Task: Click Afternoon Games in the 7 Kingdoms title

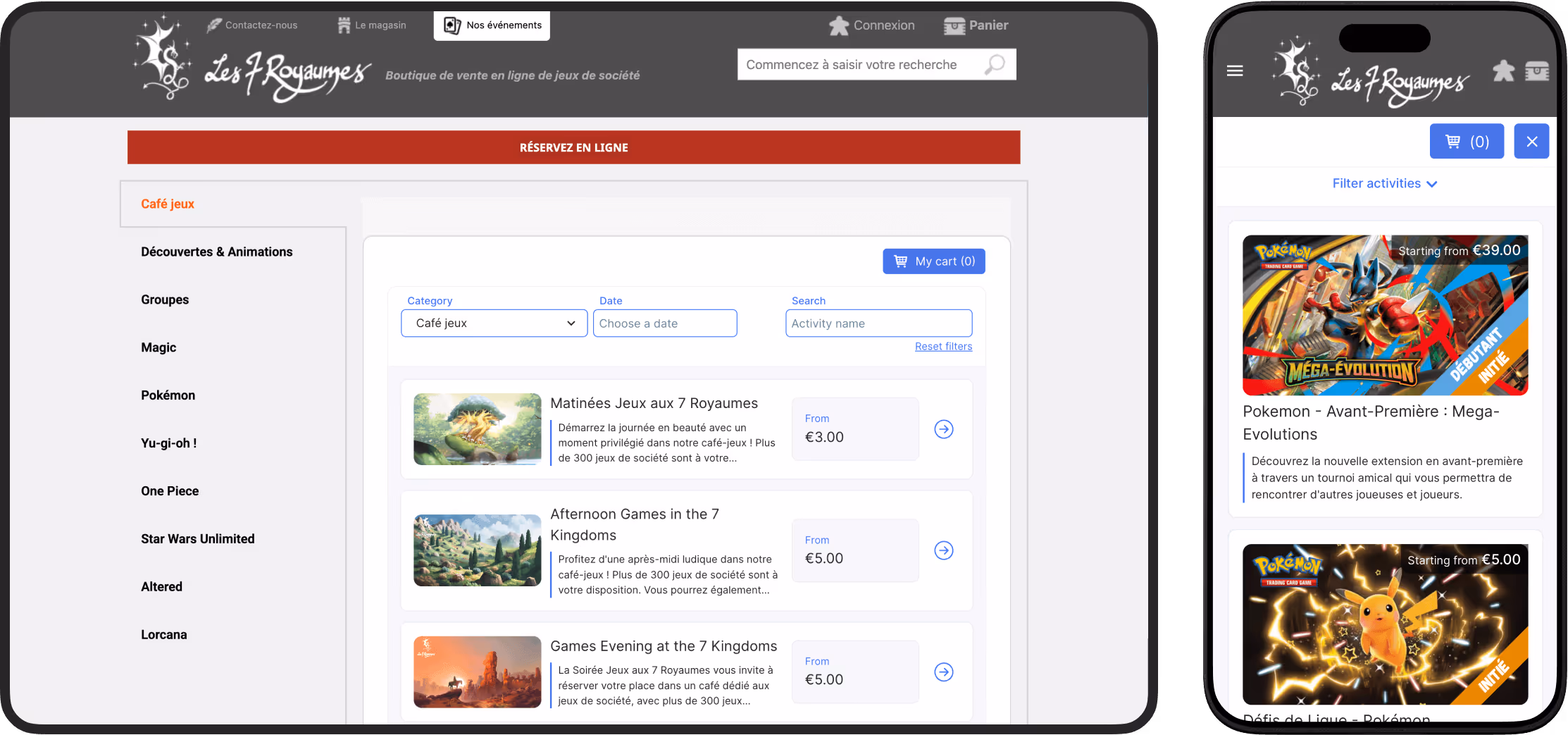Action: 634,524
